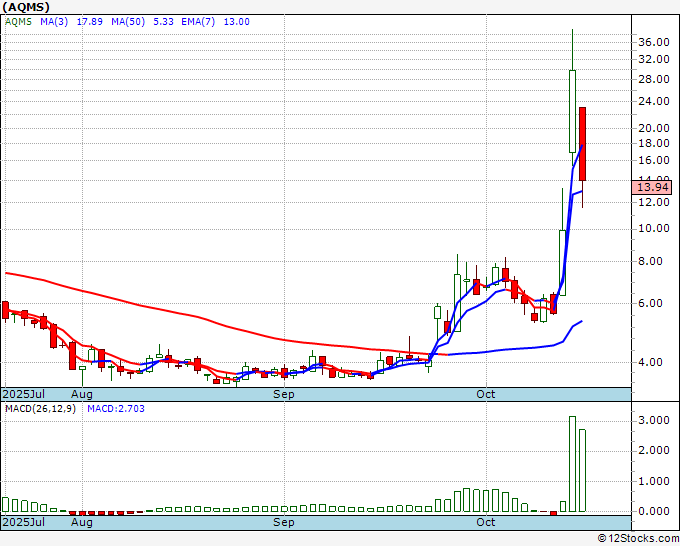Viewport: 680px width, 546px height.
Task: Click the MA(50) legend label
Action: click(x=128, y=22)
